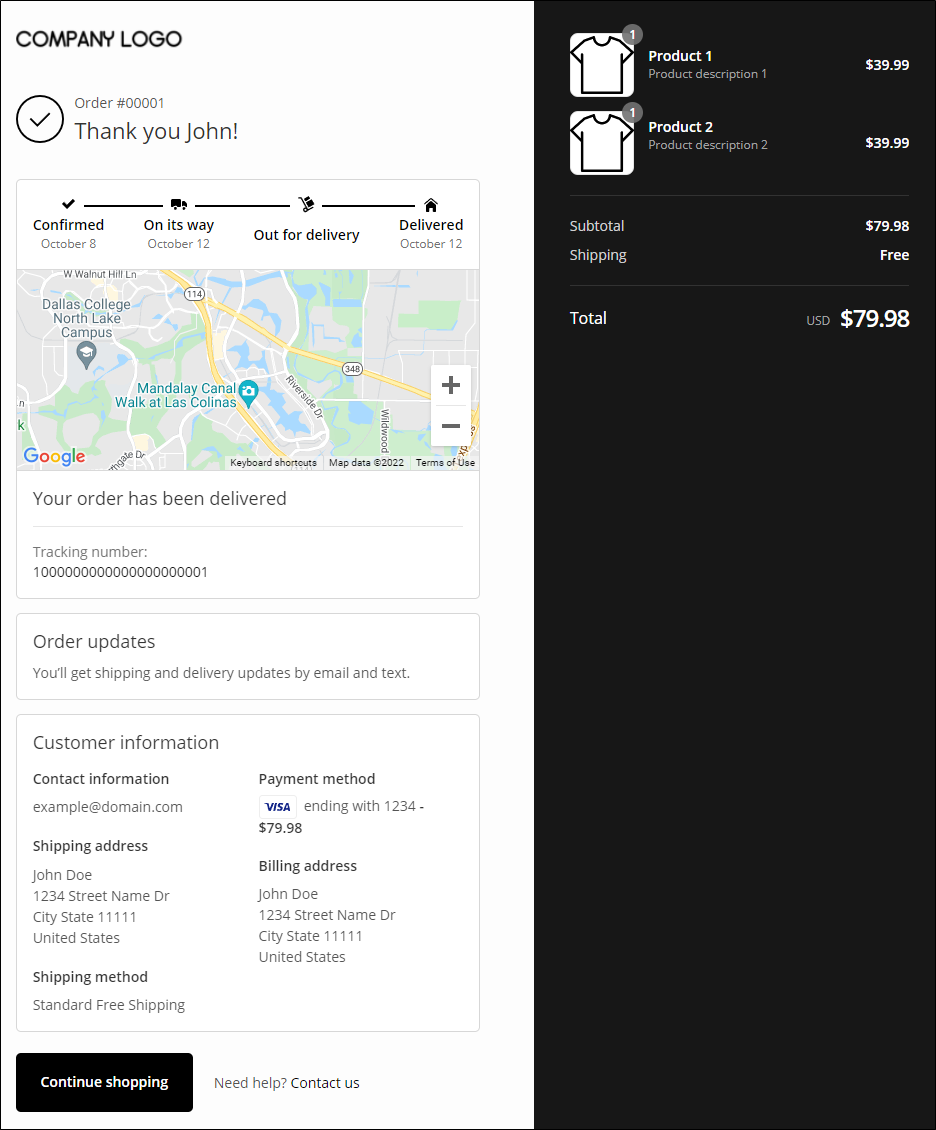The image size is (936, 1130).
Task: Open map Keyboard shortcuts
Action: click(x=273, y=463)
